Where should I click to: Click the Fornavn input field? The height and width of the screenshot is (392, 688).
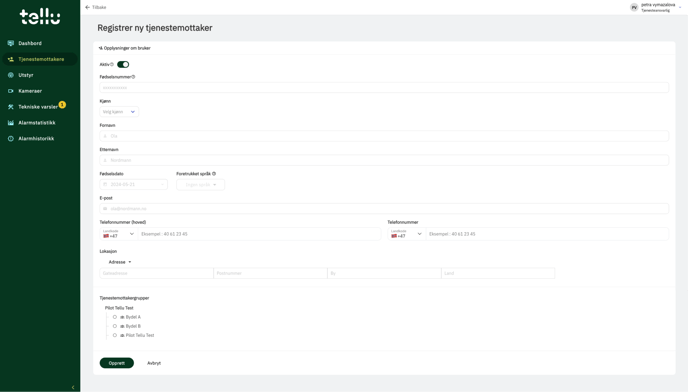click(384, 136)
